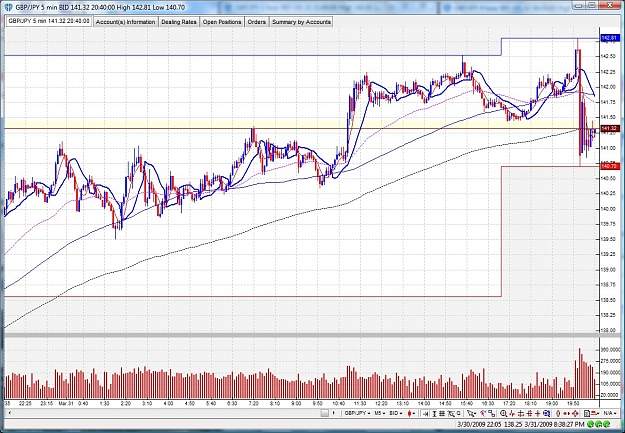Click the application icon in the title bar
The image size is (625, 433).
point(9,7)
